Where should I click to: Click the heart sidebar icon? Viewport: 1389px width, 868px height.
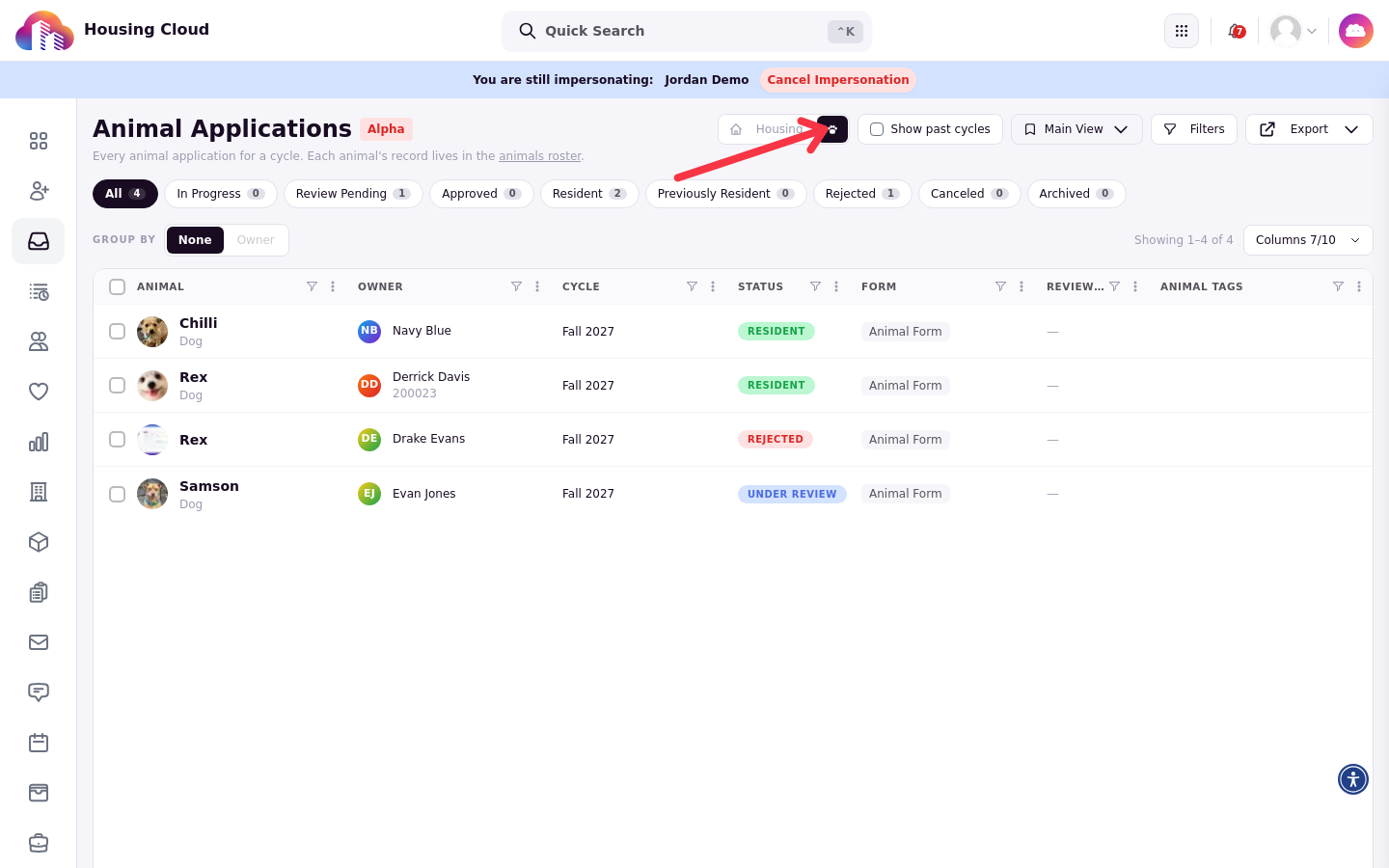tap(39, 392)
